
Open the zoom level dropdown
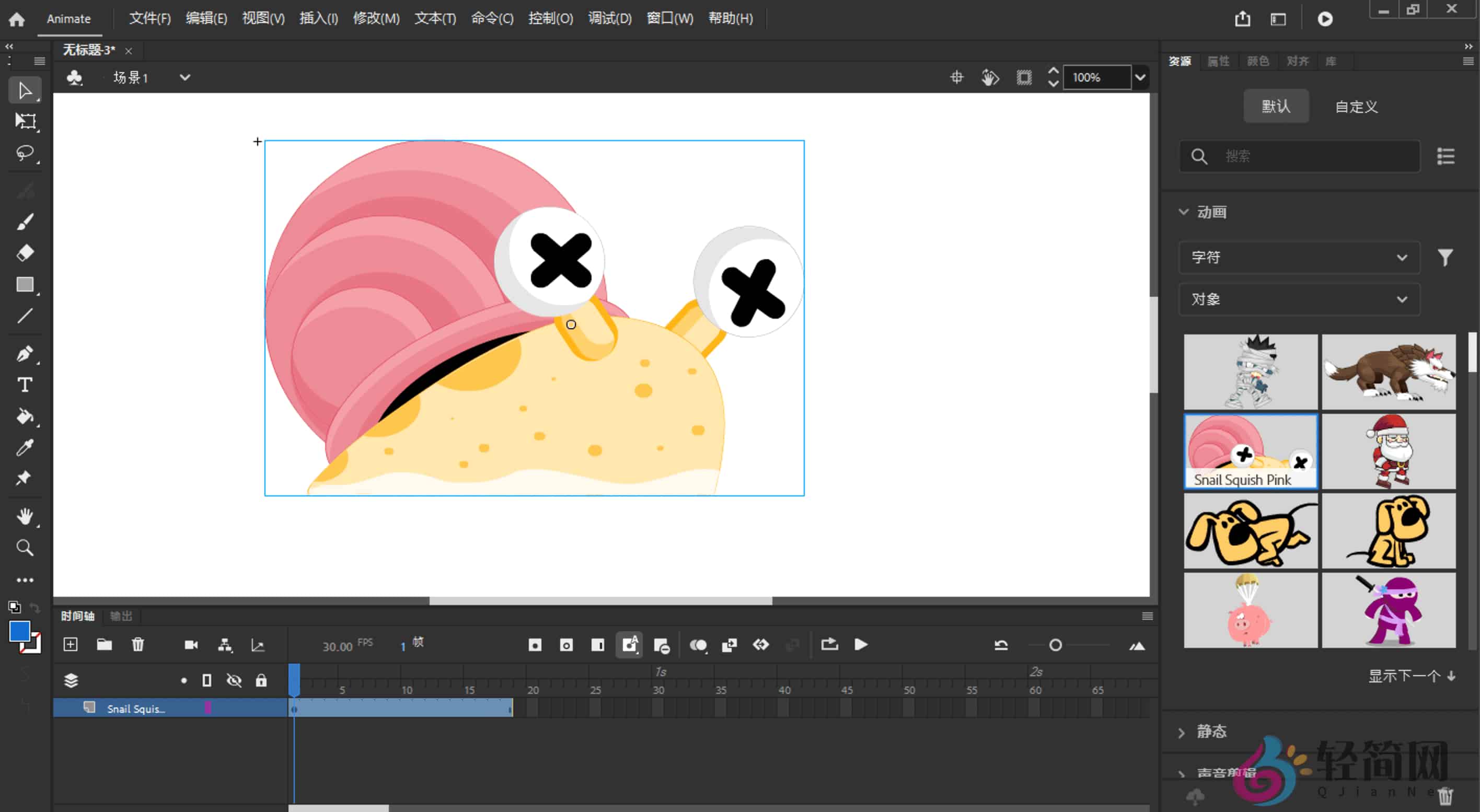click(1140, 77)
